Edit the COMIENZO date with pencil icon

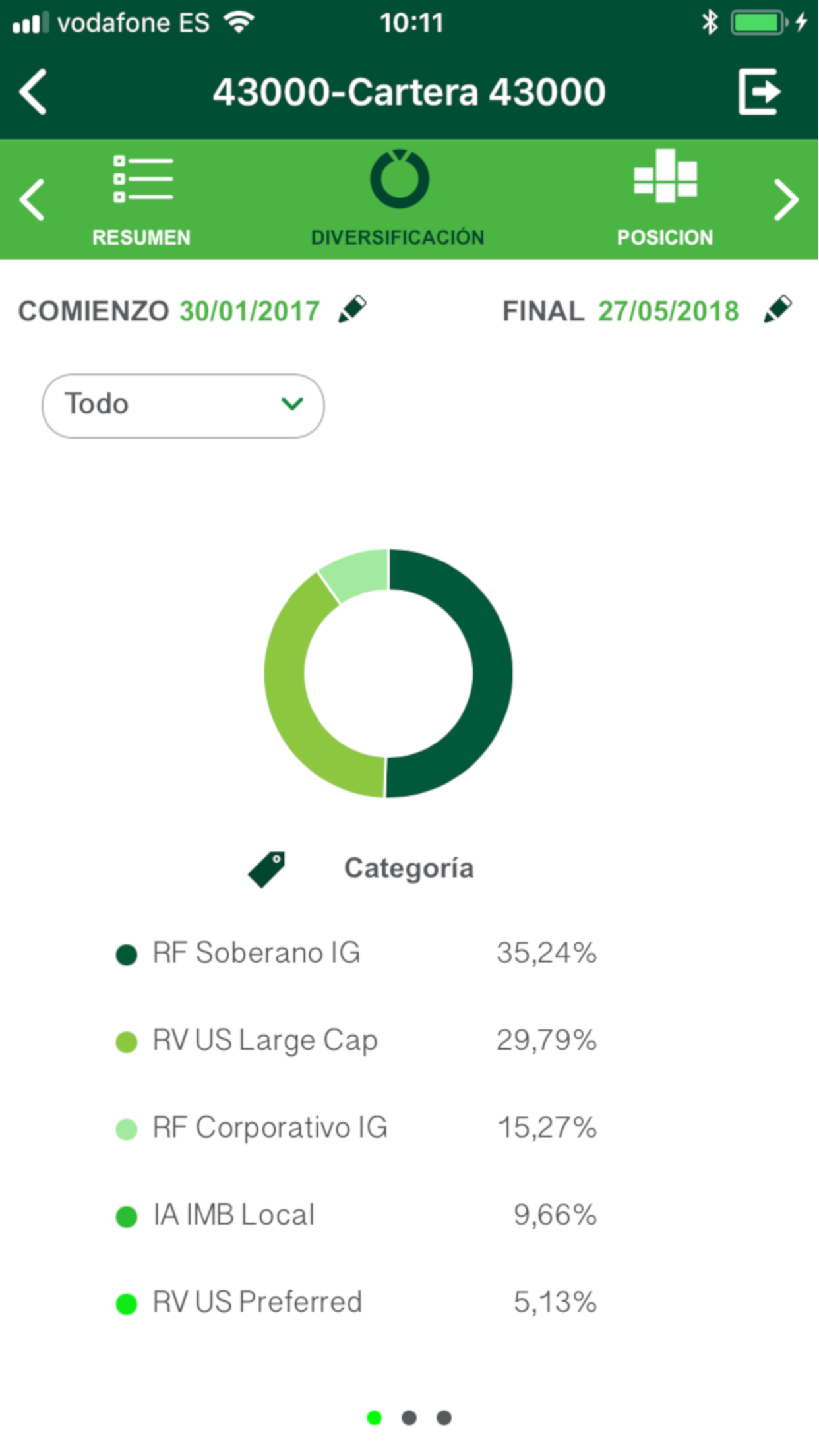click(352, 309)
